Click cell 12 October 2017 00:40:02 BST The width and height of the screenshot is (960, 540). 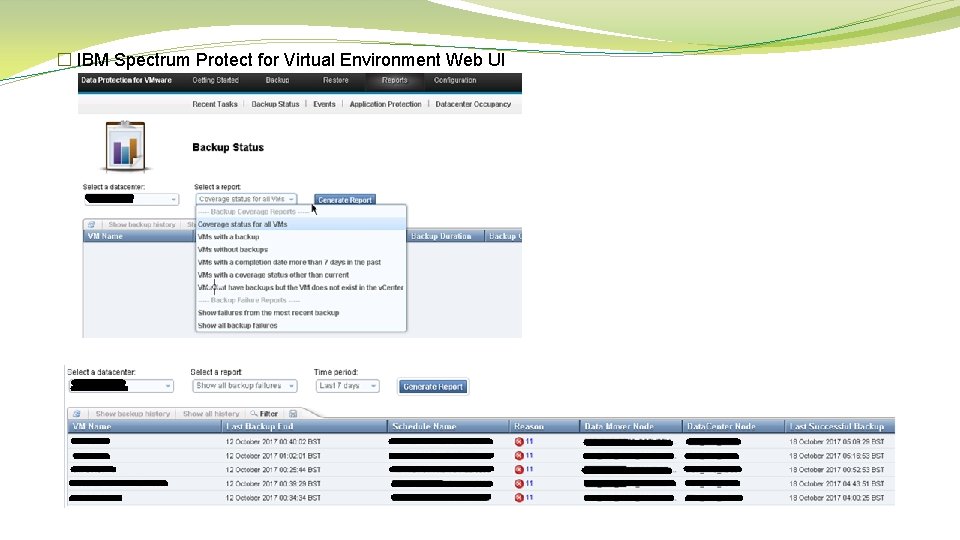tap(273, 441)
